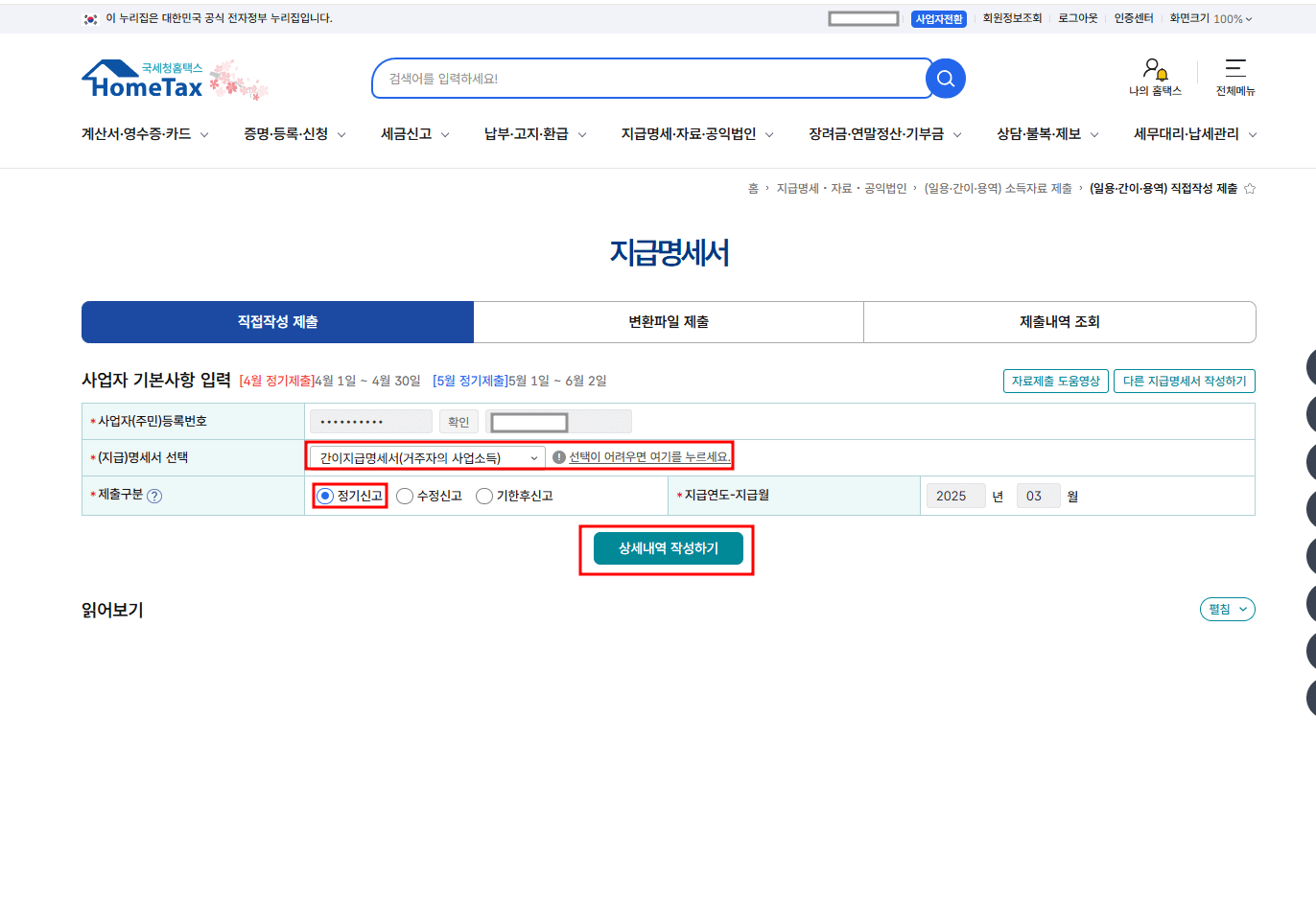Image resolution: width=1316 pixels, height=905 pixels.
Task: Click the Korean flag icon in top banner
Action: coord(90,17)
